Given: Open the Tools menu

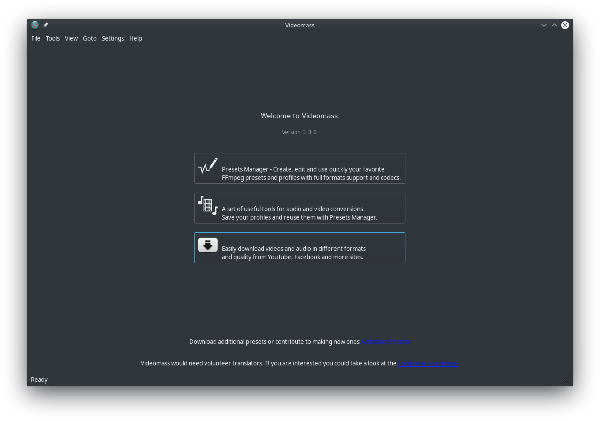Looking at the screenshot, I should click(x=53, y=38).
